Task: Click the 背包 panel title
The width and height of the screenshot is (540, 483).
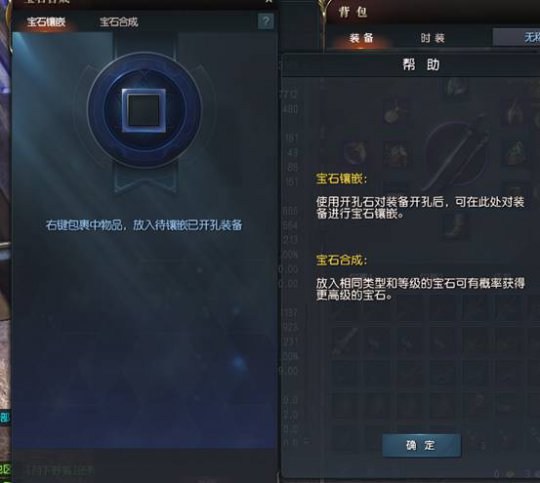Action: pos(353,12)
